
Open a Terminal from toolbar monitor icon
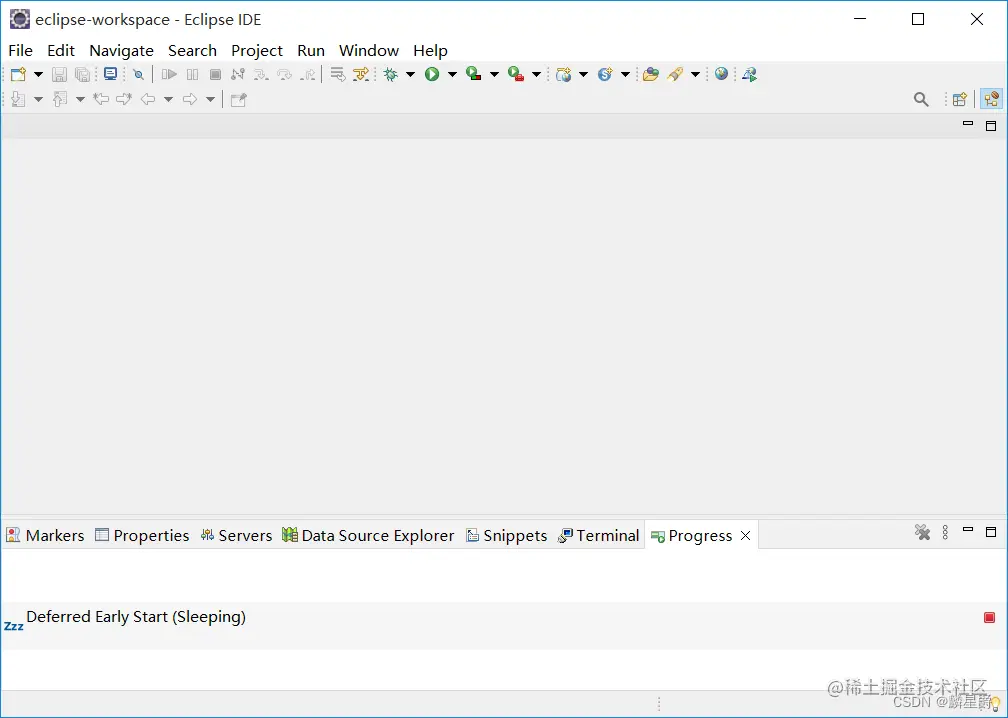111,75
